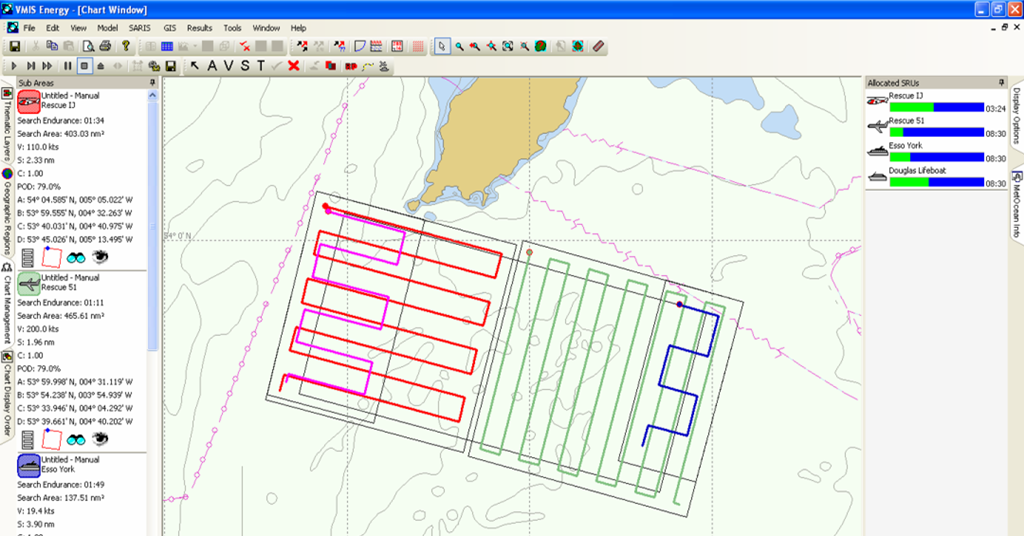Expand the Chart Management side panel

pyautogui.click(x=7, y=305)
